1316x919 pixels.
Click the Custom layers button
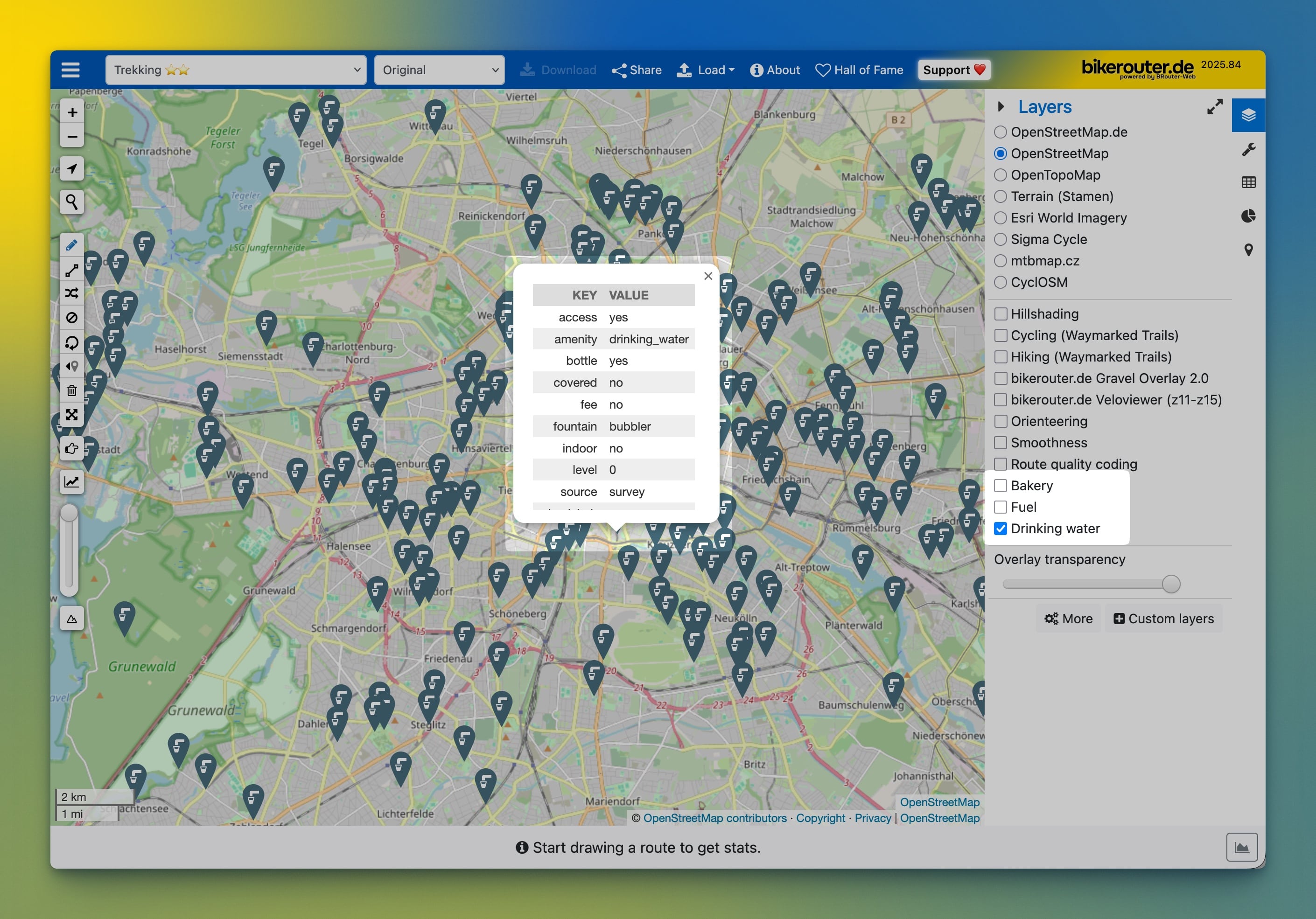tap(1163, 619)
